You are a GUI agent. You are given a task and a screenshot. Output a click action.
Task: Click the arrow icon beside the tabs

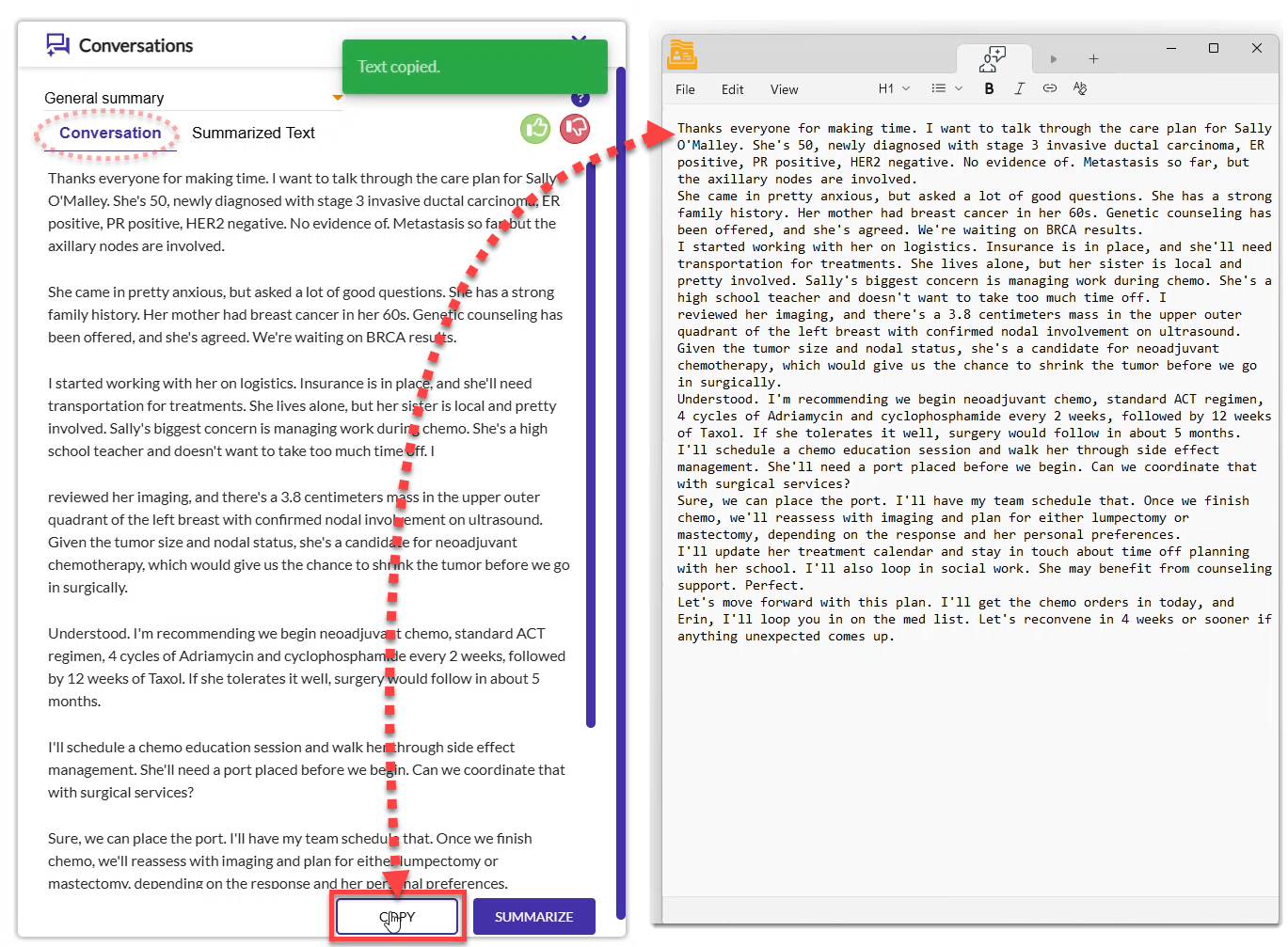(1054, 59)
